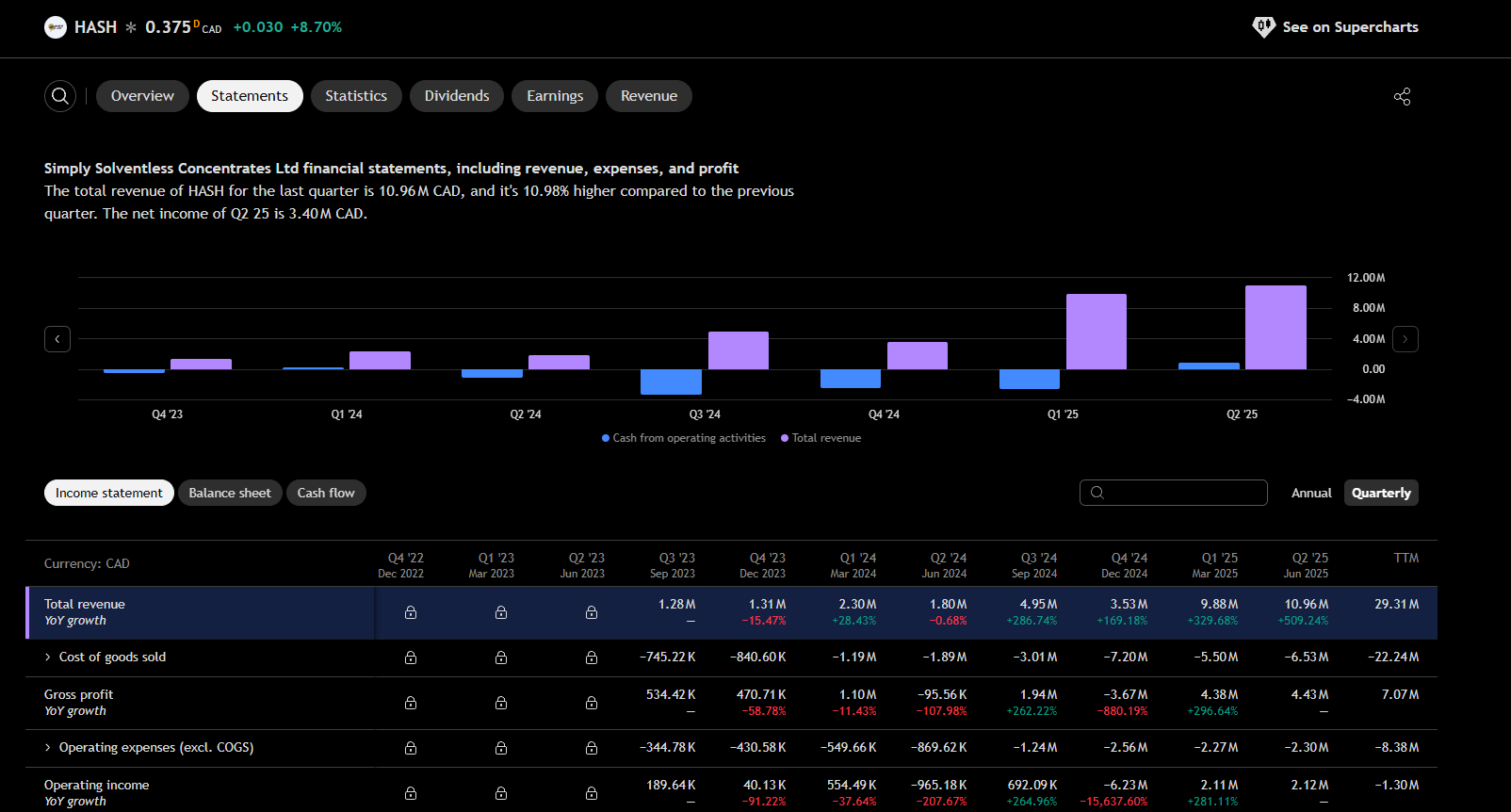Click the Gross profit row label
The image size is (1511, 812).
[x=78, y=694]
